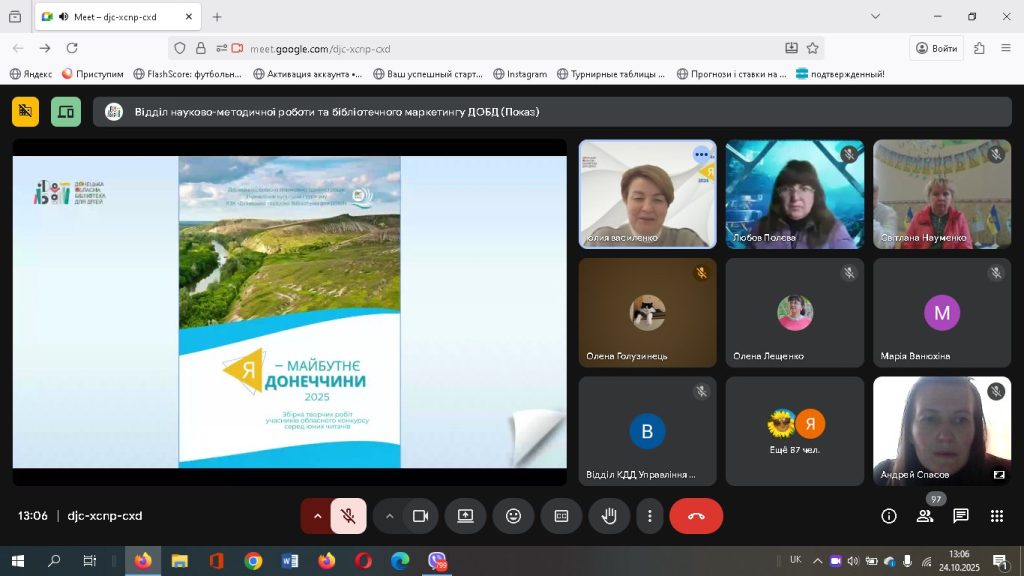Open Viber from the Windows taskbar
Image resolution: width=1024 pixels, height=576 pixels.
pos(437,561)
